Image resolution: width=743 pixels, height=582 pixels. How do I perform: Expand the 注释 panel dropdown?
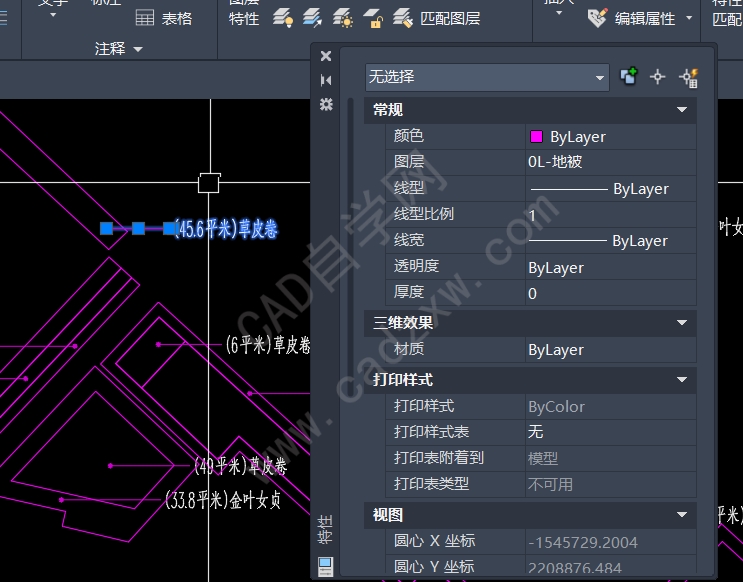click(138, 49)
